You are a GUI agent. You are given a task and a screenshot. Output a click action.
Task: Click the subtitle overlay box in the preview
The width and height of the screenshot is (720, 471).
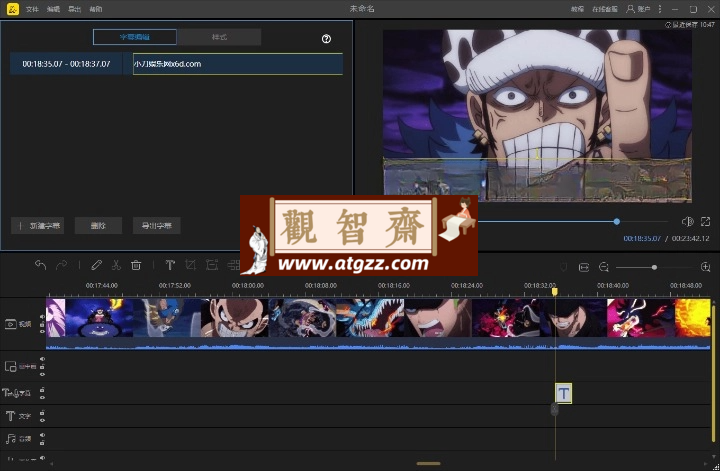(537, 179)
